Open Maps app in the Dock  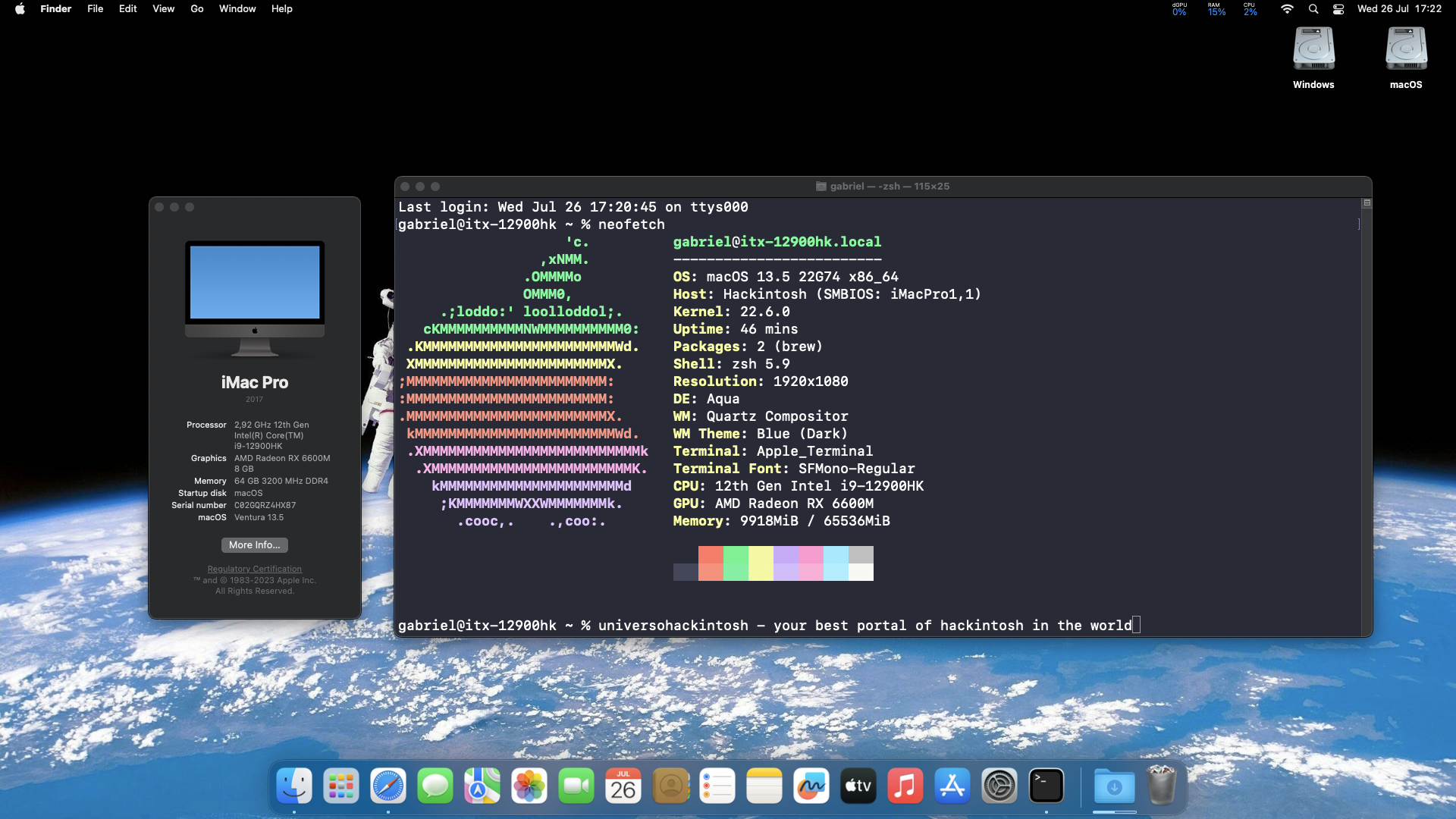[x=482, y=786]
